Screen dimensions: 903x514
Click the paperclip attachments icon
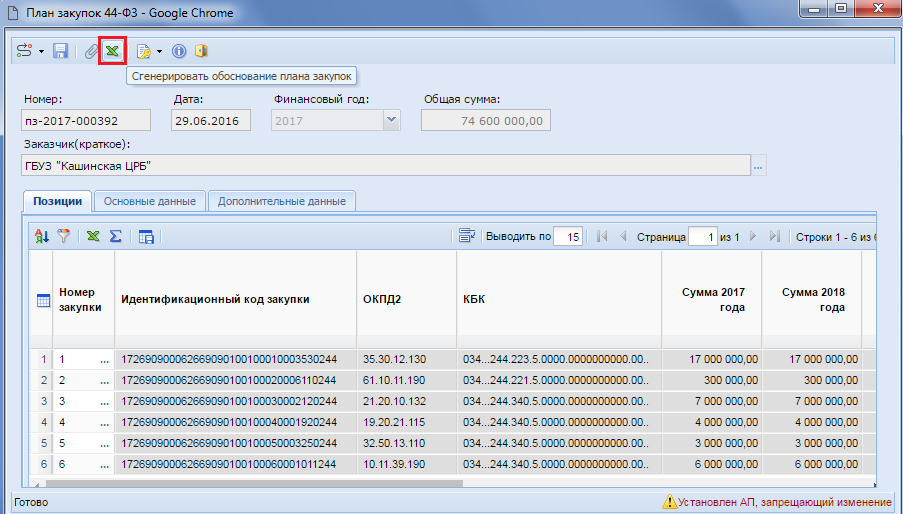click(x=91, y=51)
